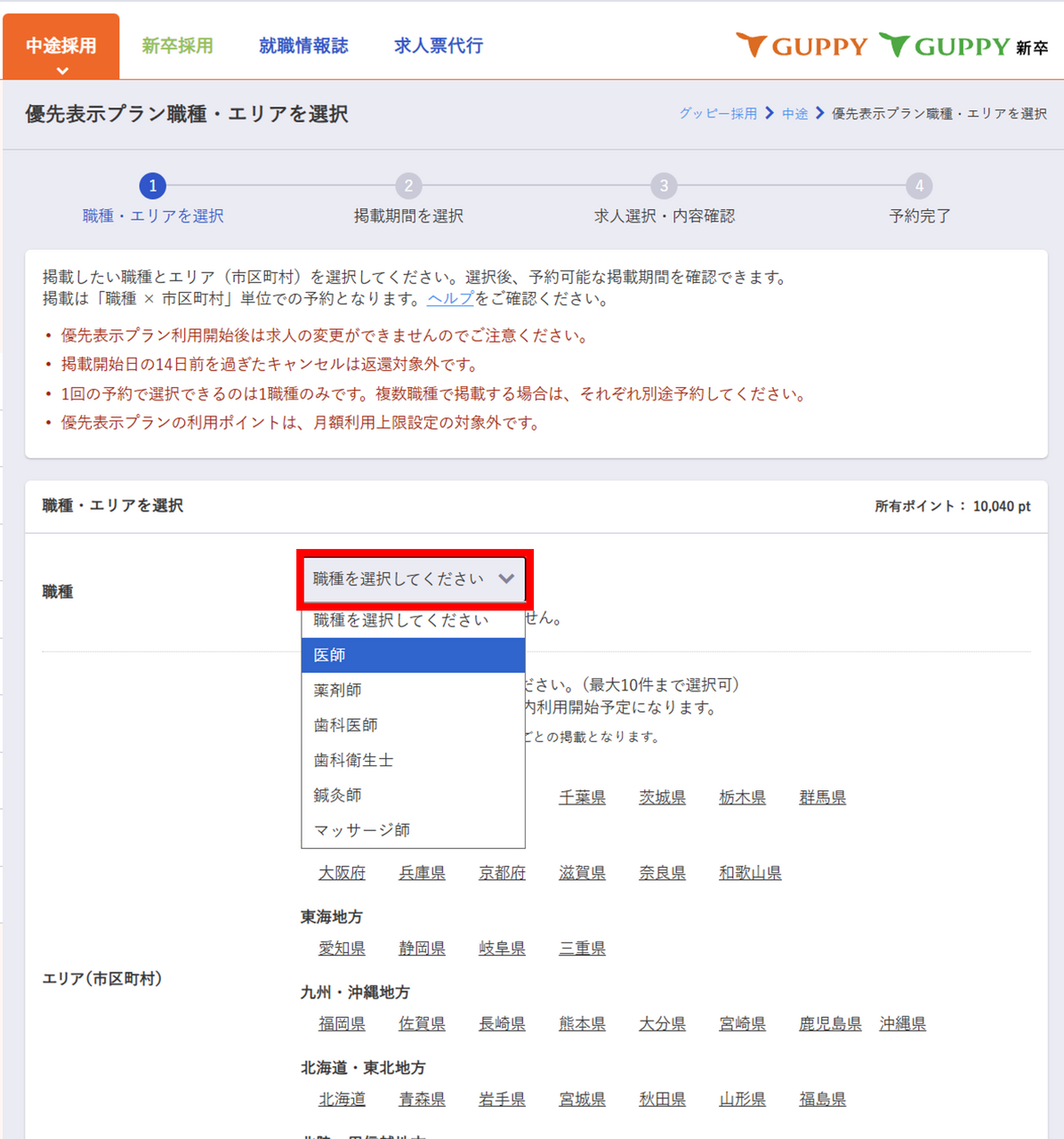
Task: Select 青森県 prefecture
Action: pos(422,1100)
